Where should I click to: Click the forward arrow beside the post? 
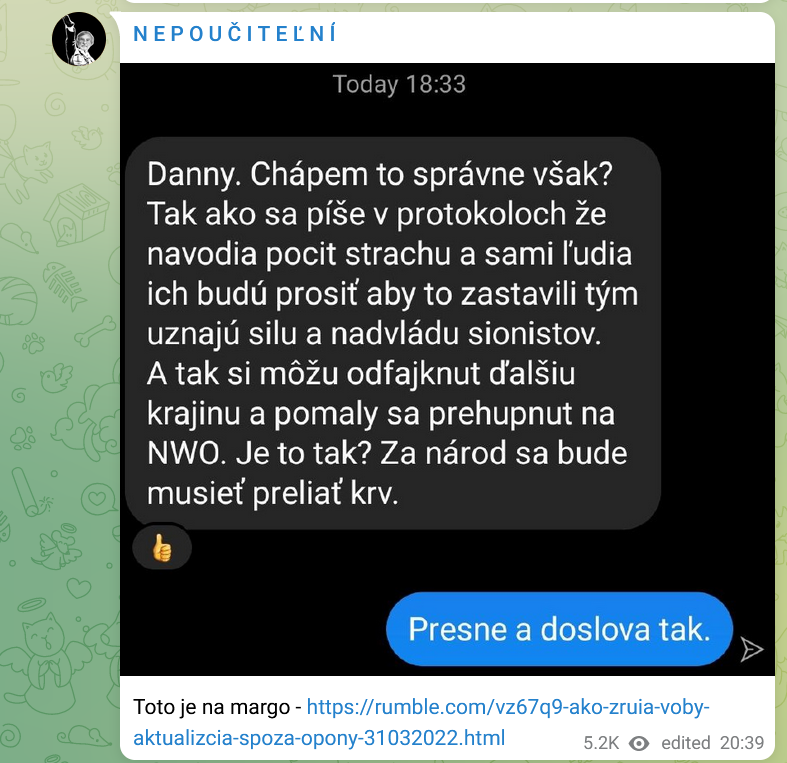tap(752, 649)
